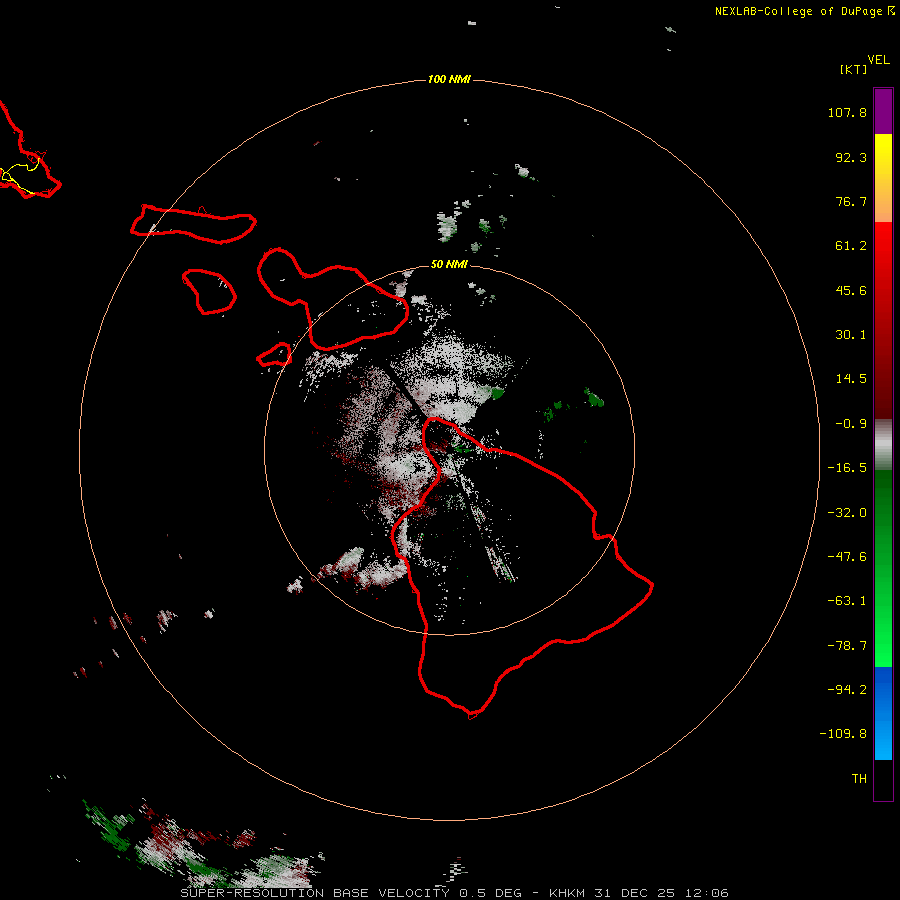This screenshot has height=900, width=900.
Task: Select the -16.5 value on velocity scale
Action: click(847, 468)
